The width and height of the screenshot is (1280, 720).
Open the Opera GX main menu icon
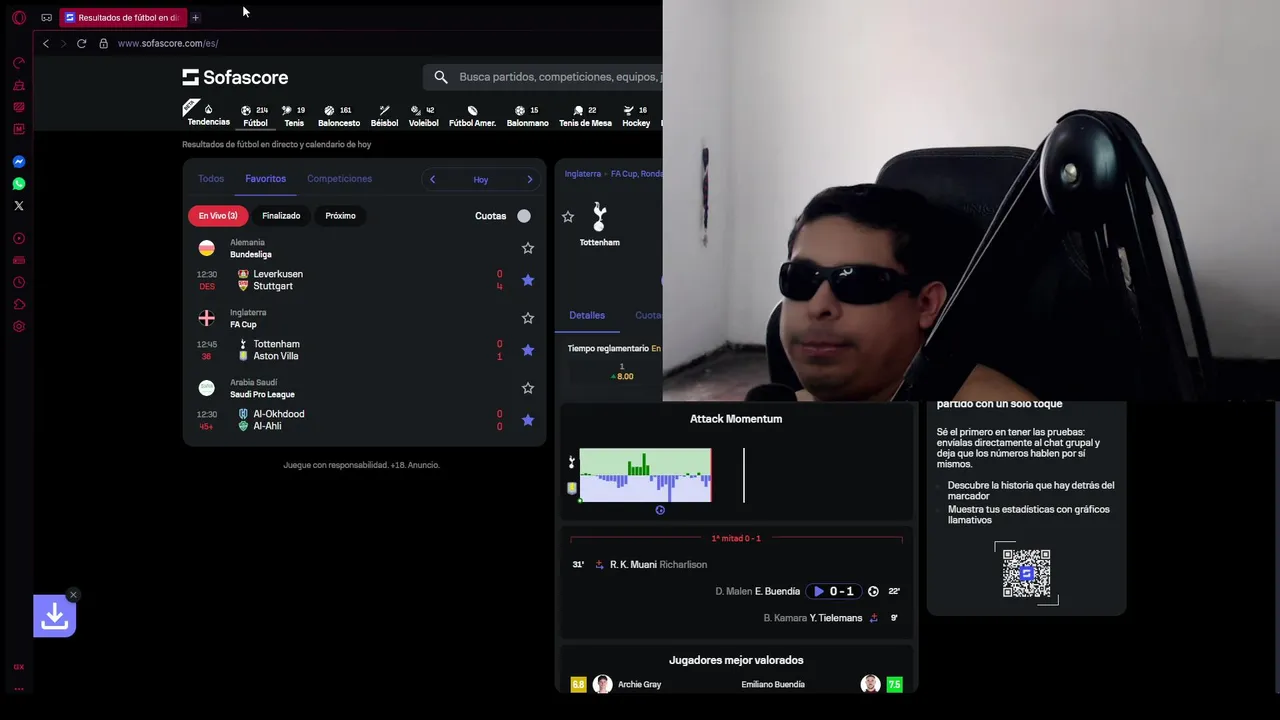(18, 17)
